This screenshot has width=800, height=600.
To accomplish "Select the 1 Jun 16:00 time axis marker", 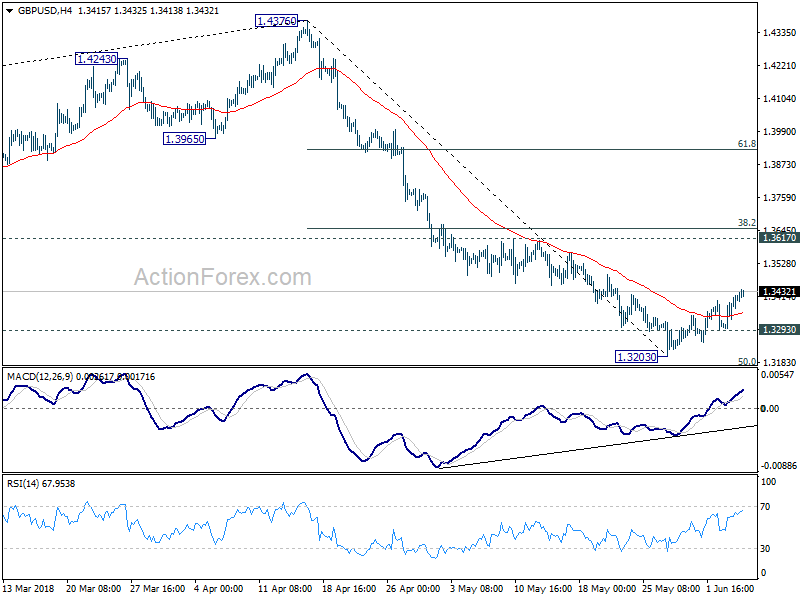I will (730, 588).
